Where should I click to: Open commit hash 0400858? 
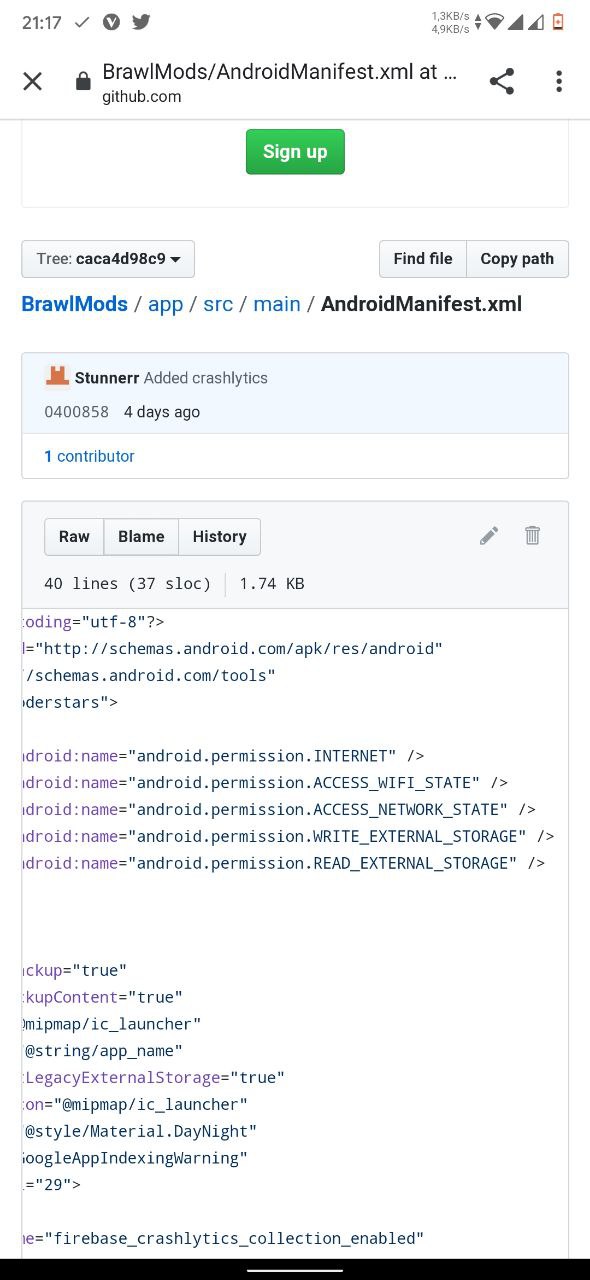coord(76,412)
